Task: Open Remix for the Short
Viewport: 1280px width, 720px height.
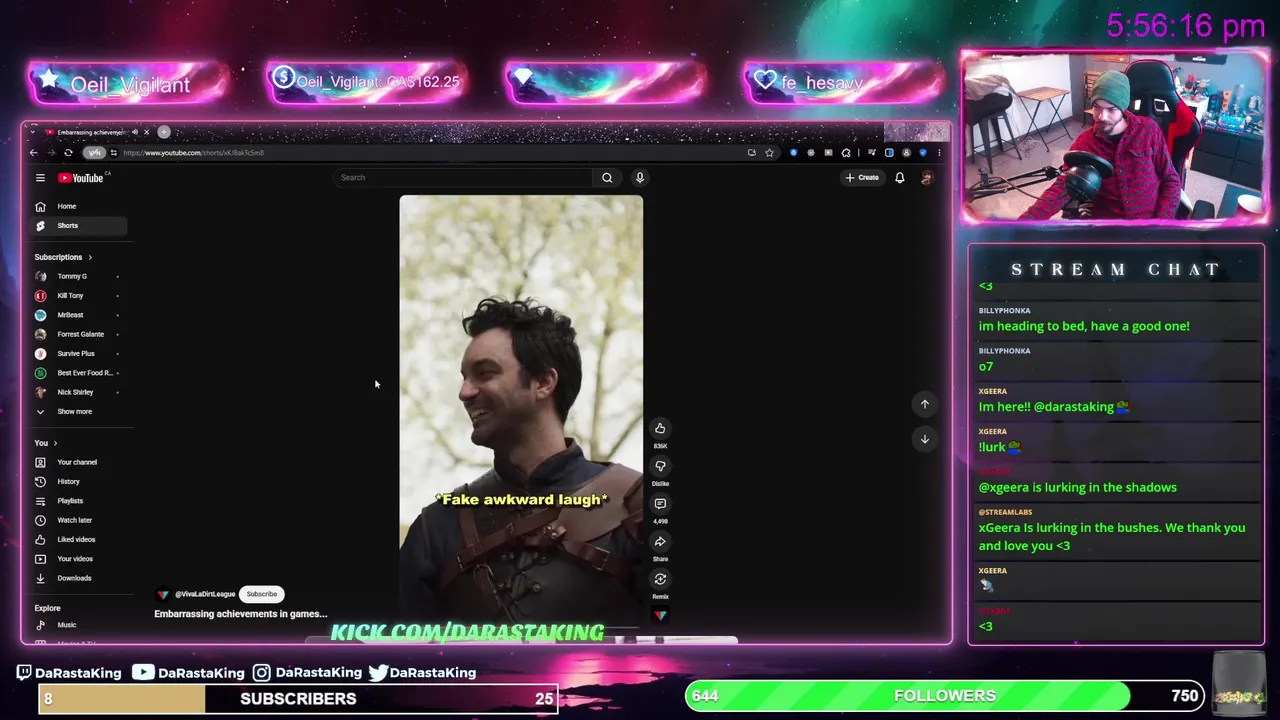Action: click(x=660, y=579)
